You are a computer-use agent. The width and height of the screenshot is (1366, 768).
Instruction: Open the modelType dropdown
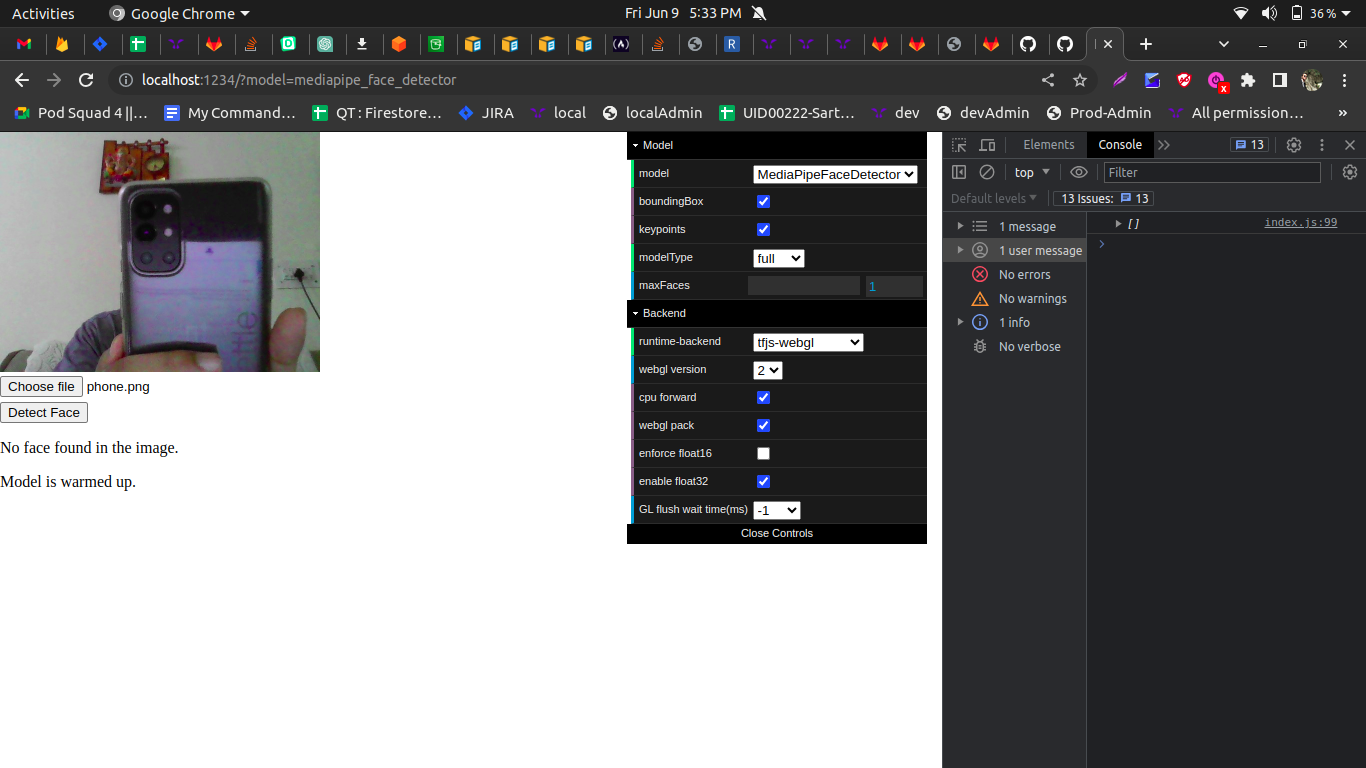pyautogui.click(x=778, y=257)
